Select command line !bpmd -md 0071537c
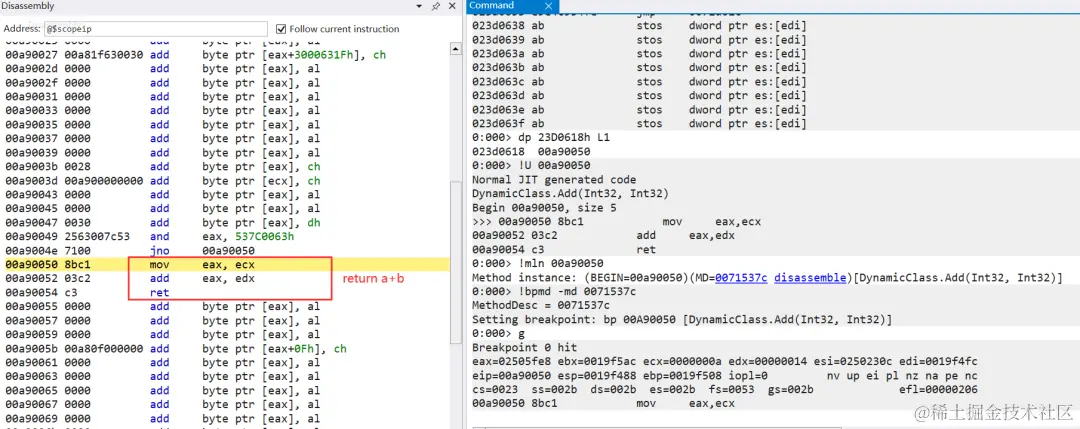Image resolution: width=1080 pixels, height=429 pixels. tap(554, 292)
